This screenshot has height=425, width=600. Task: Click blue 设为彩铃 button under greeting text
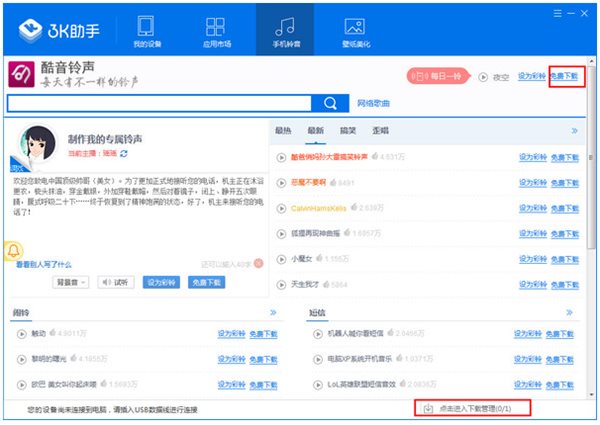coord(161,282)
